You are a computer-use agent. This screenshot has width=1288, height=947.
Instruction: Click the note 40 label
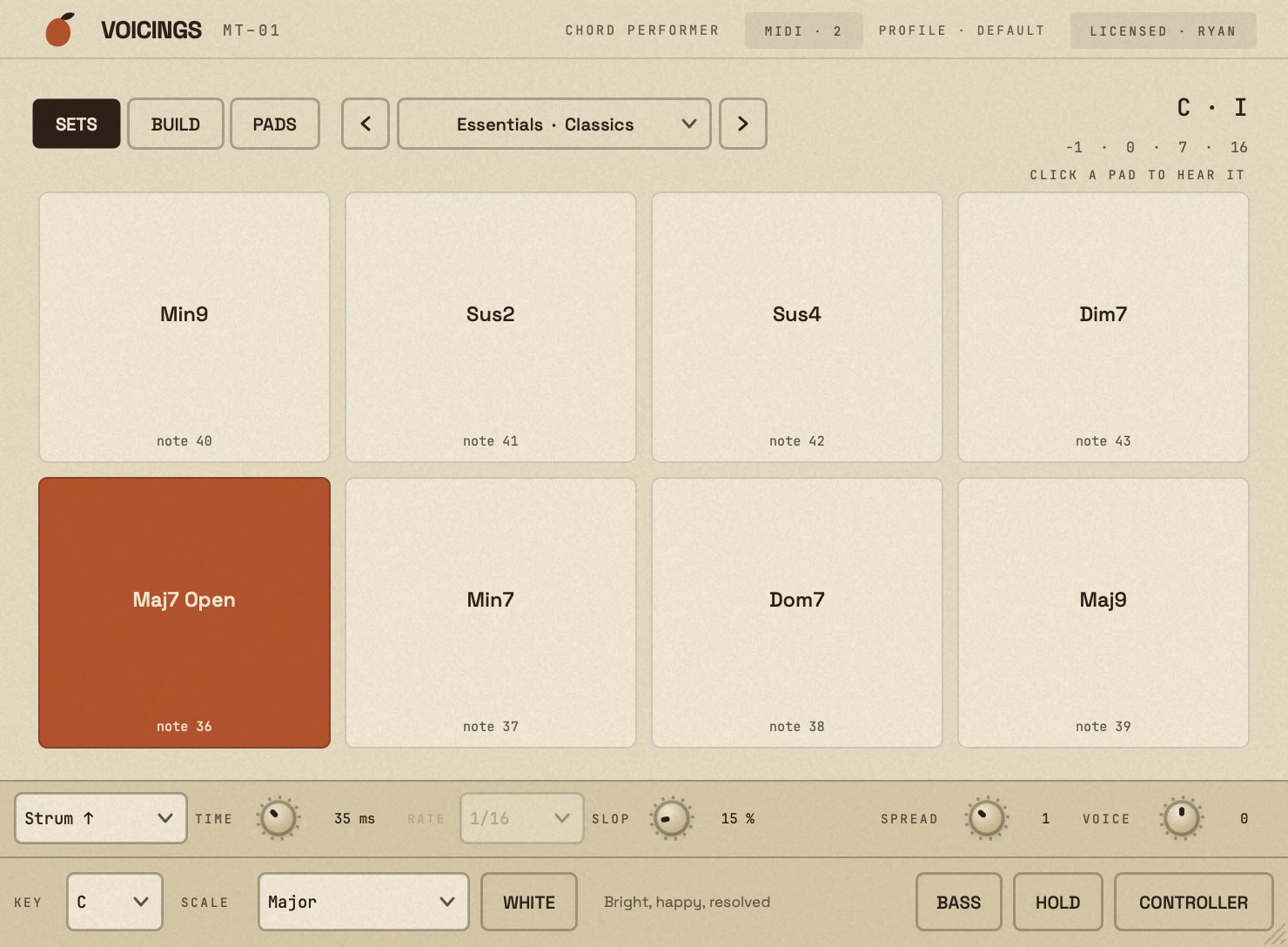click(184, 441)
